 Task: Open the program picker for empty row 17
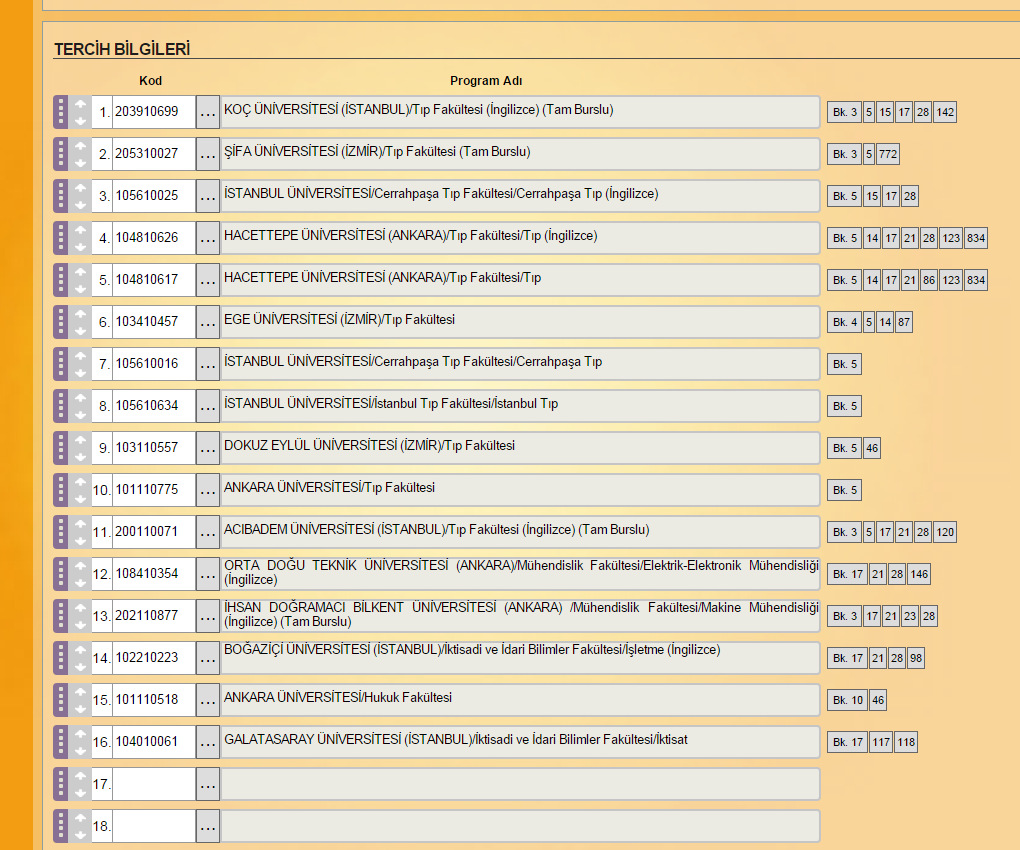(x=207, y=784)
